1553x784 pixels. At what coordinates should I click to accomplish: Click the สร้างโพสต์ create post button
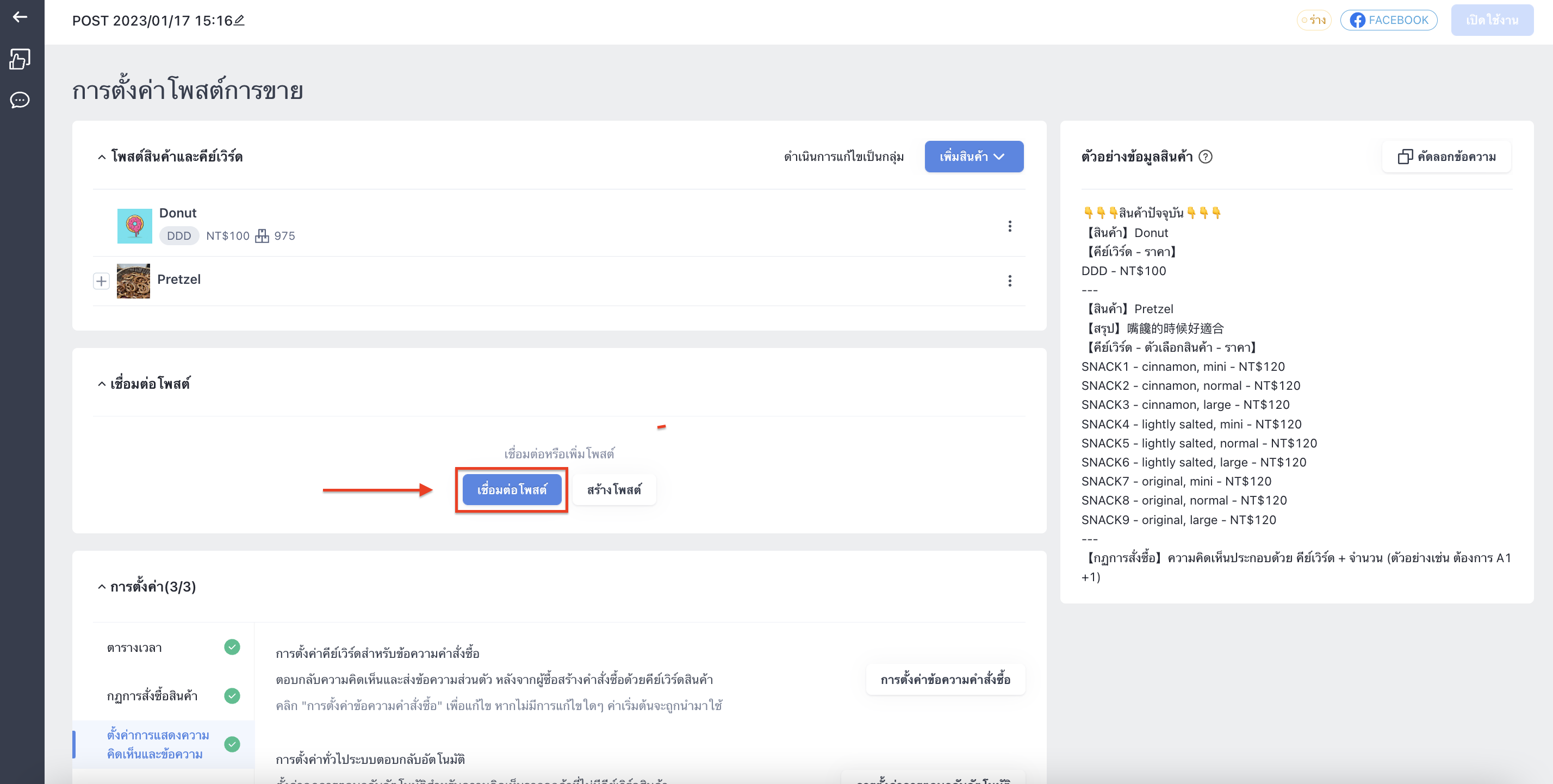pos(614,489)
